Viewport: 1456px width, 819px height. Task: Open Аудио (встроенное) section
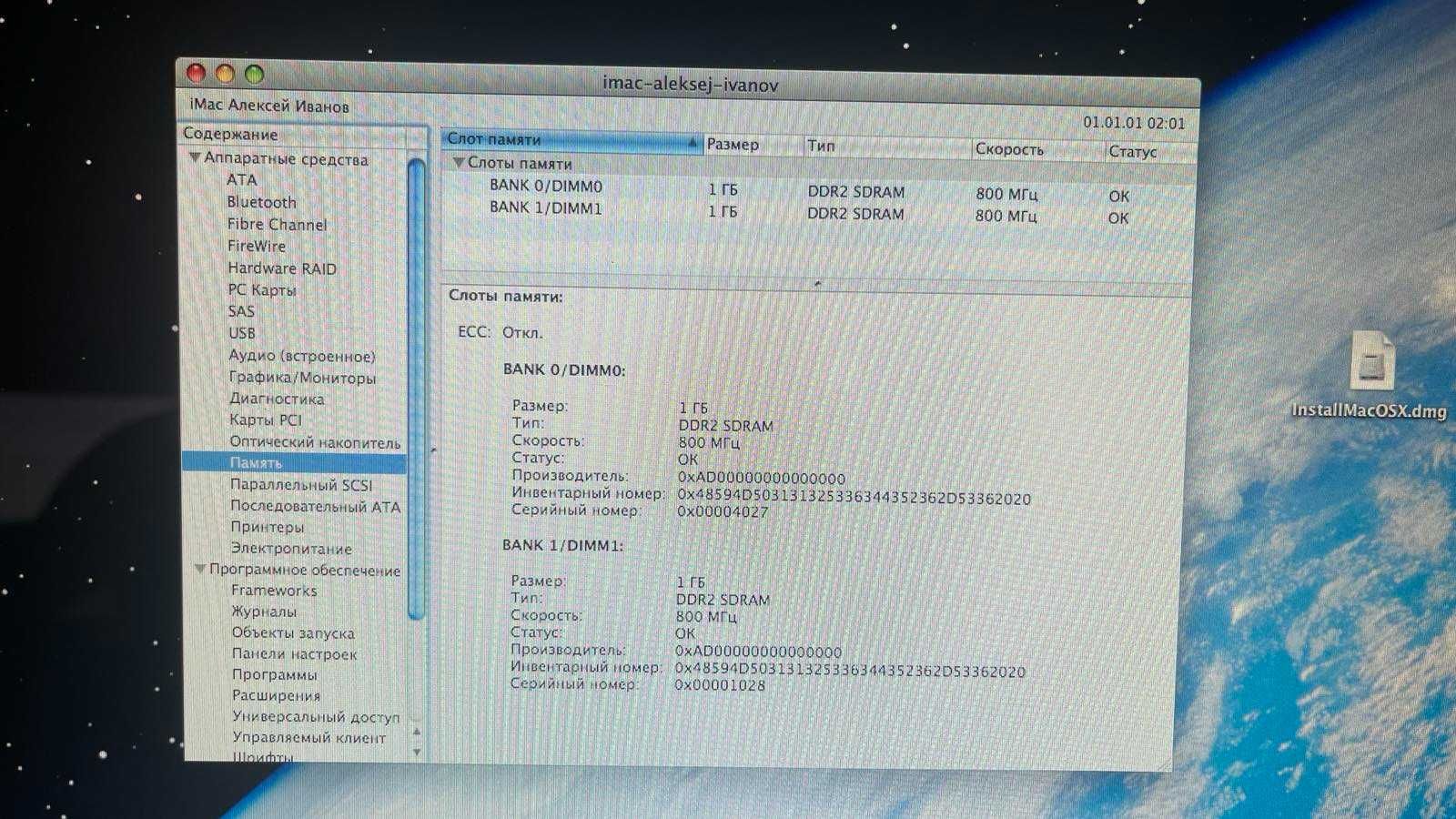pyautogui.click(x=302, y=356)
